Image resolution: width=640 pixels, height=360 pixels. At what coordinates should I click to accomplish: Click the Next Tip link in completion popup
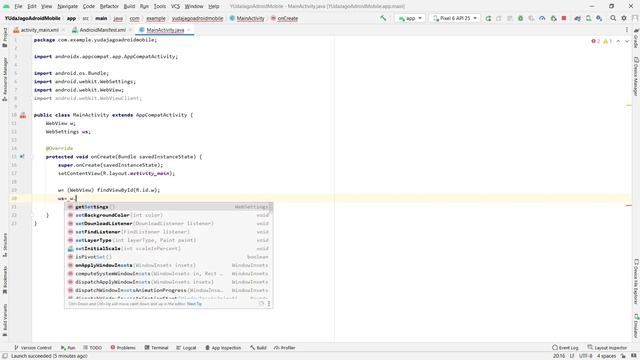(194, 304)
